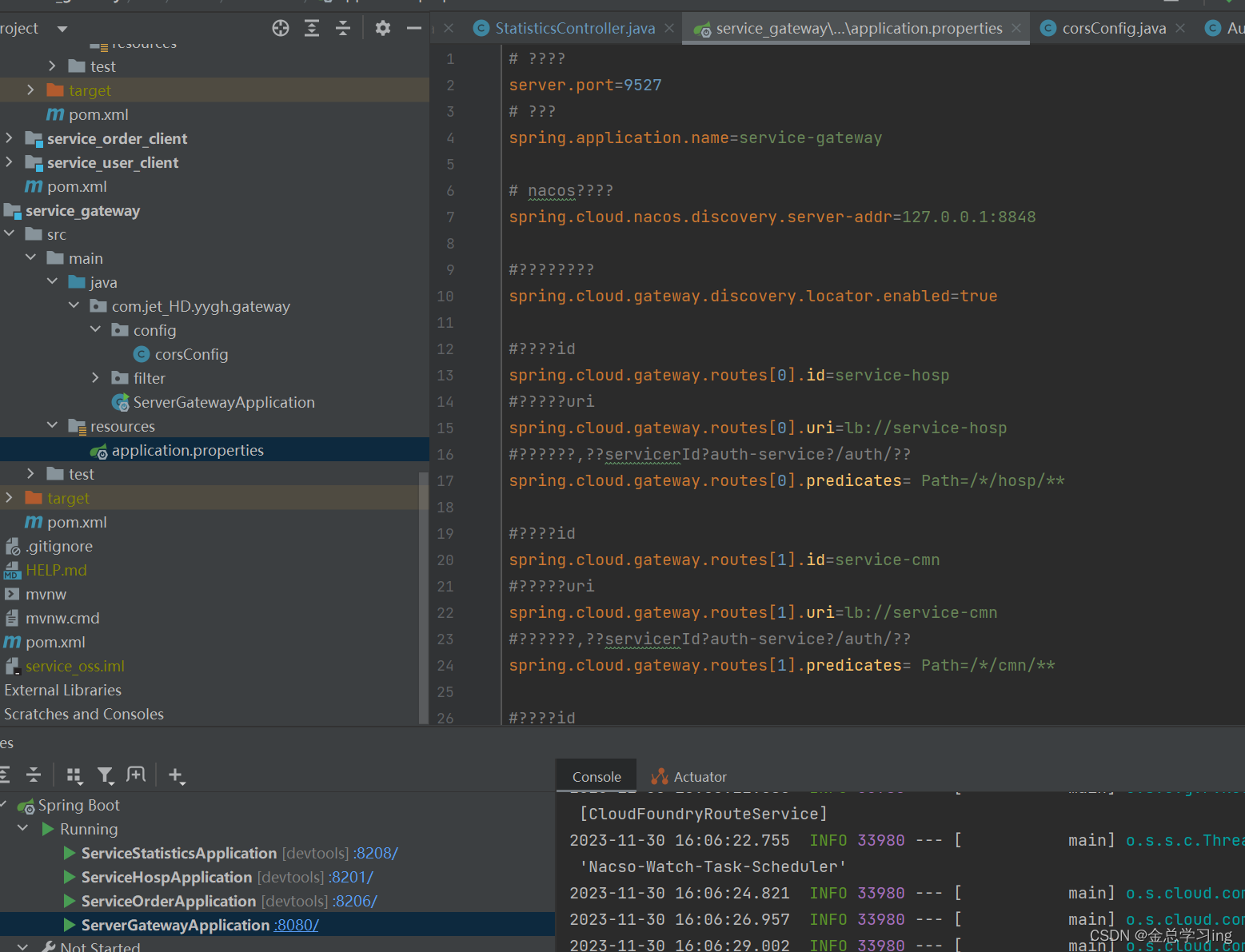Collapse the java folder
The width and height of the screenshot is (1245, 952).
coord(52,282)
